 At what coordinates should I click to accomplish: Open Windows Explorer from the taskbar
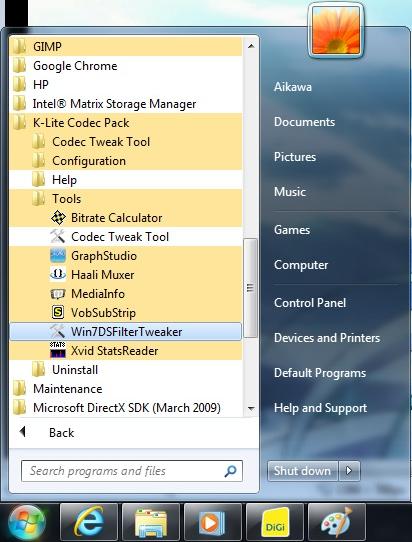point(151,522)
